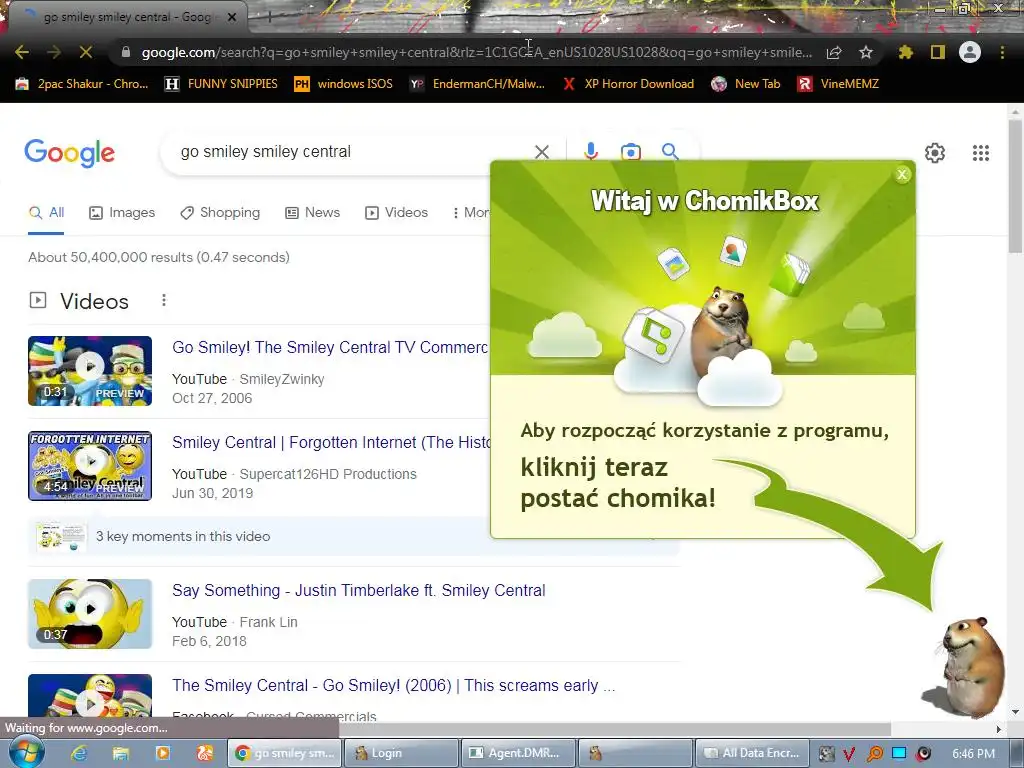Switch to the Images tab

122,213
